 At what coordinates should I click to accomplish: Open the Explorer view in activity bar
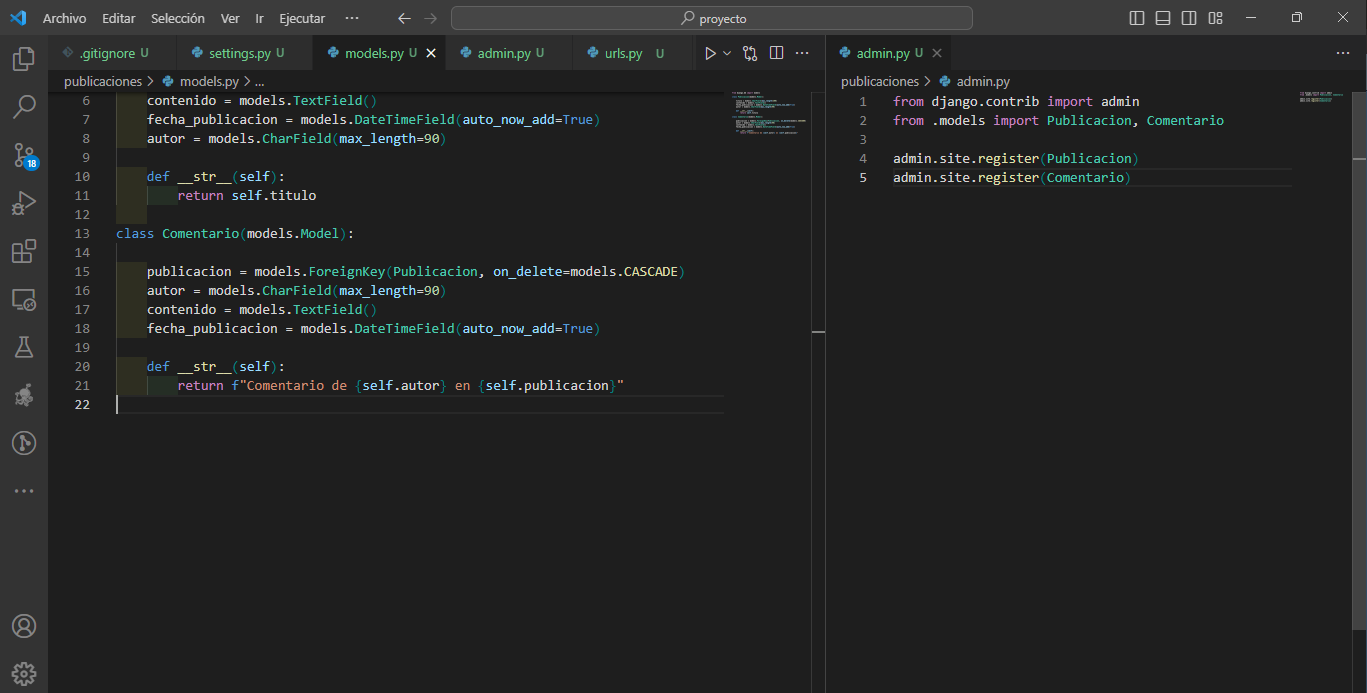click(x=23, y=59)
